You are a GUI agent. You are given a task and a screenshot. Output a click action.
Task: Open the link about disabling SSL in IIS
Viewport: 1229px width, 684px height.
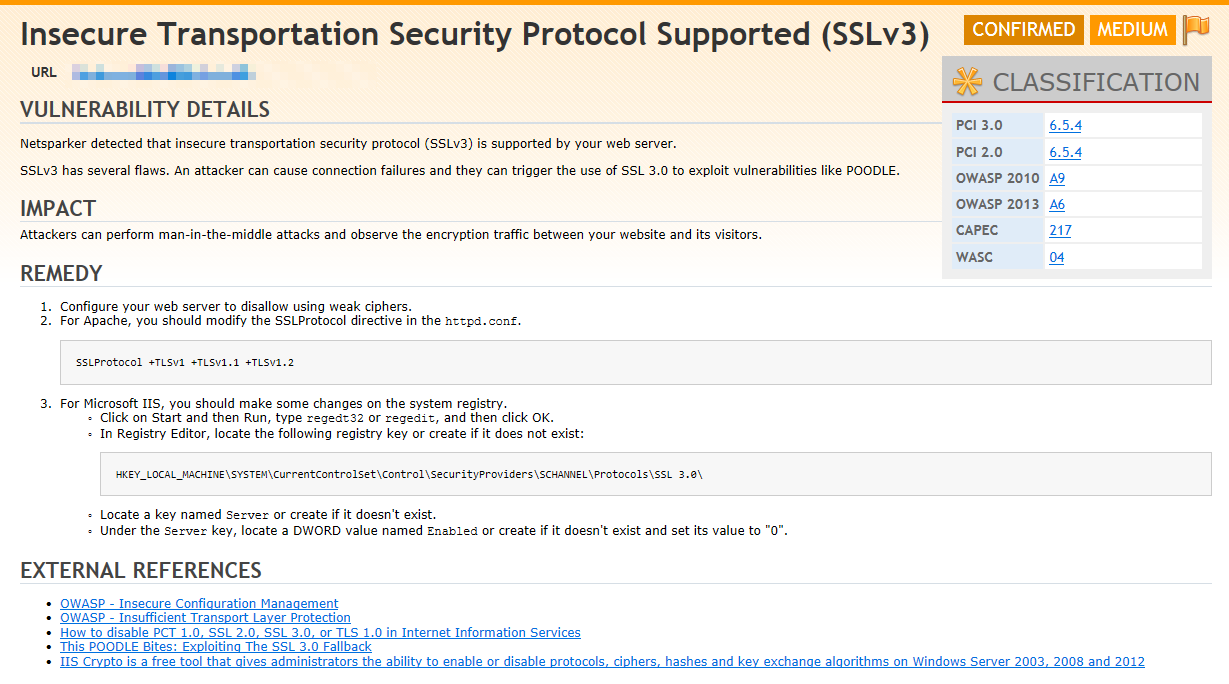(320, 632)
